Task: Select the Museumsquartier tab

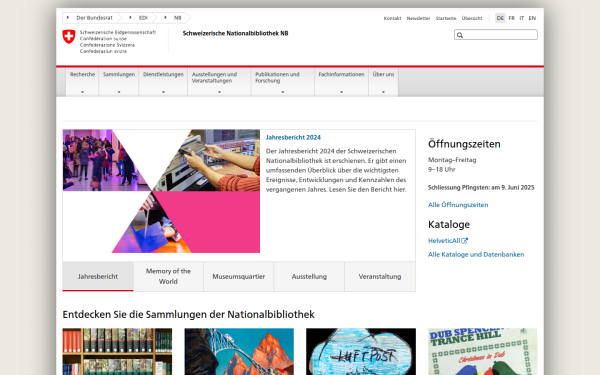Action: click(x=239, y=276)
